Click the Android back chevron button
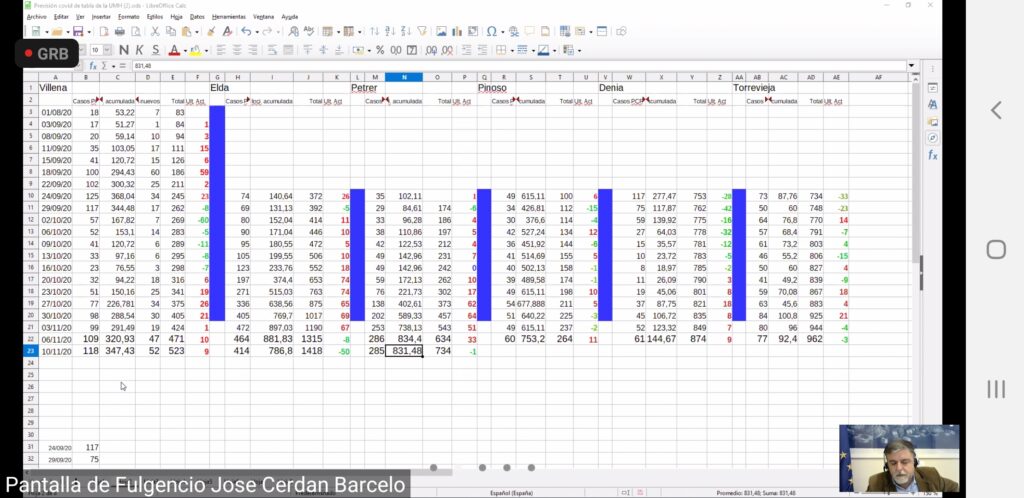This screenshot has width=1024, height=498. point(996,110)
